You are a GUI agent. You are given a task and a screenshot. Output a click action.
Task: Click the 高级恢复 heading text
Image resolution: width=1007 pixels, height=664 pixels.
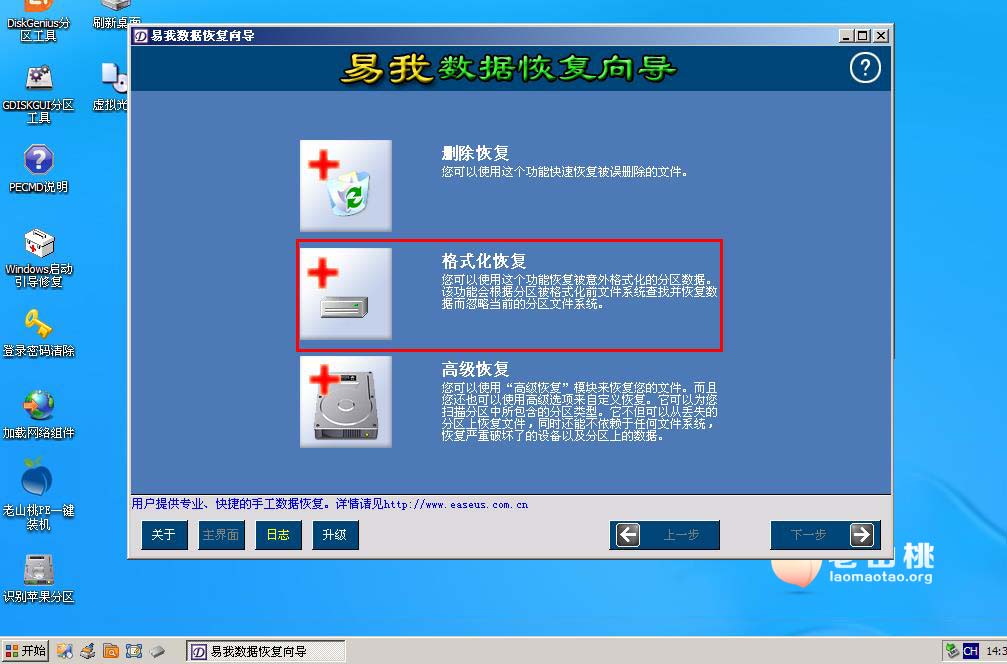475,369
